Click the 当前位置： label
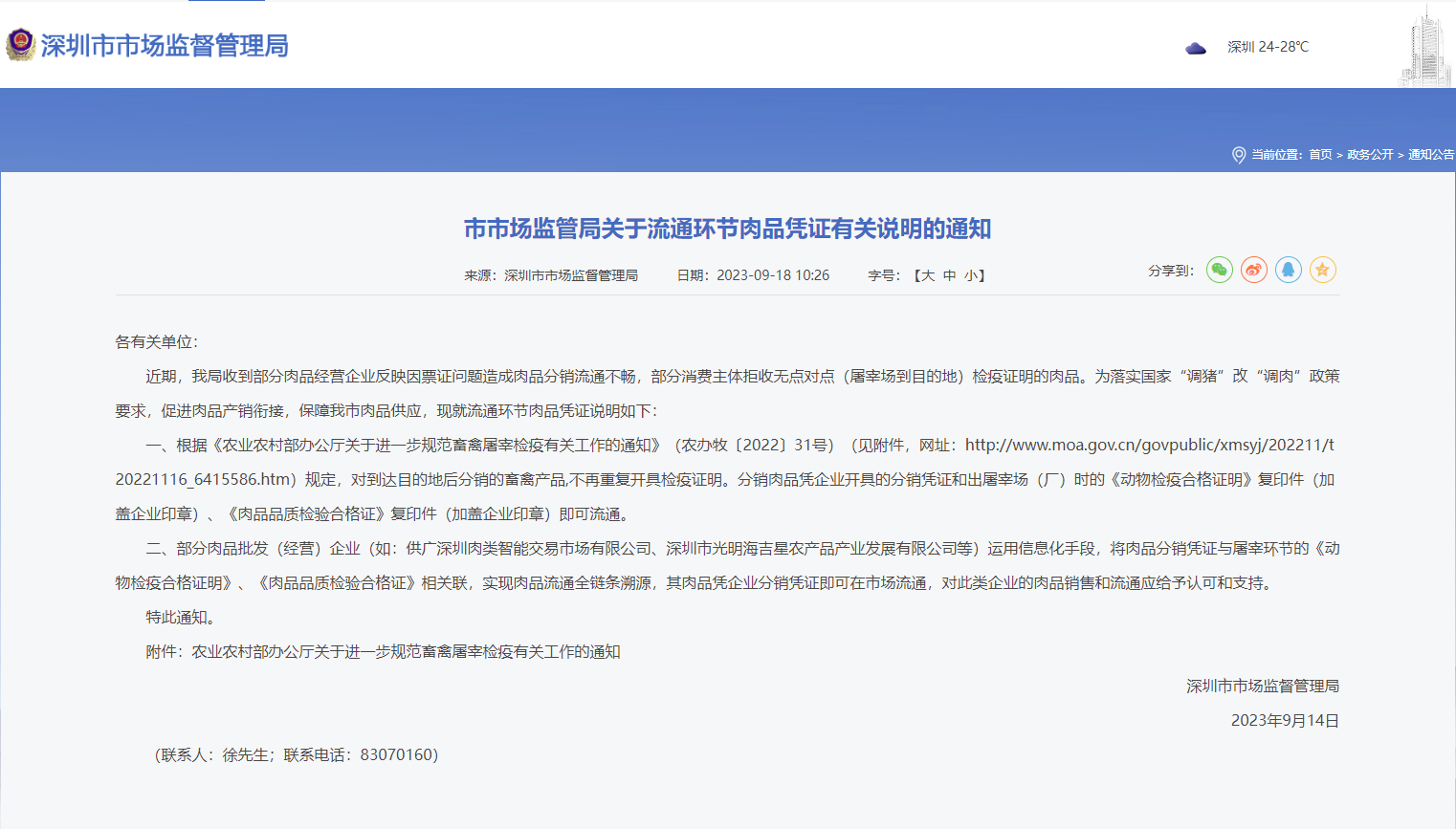1456x829 pixels. (1278, 155)
